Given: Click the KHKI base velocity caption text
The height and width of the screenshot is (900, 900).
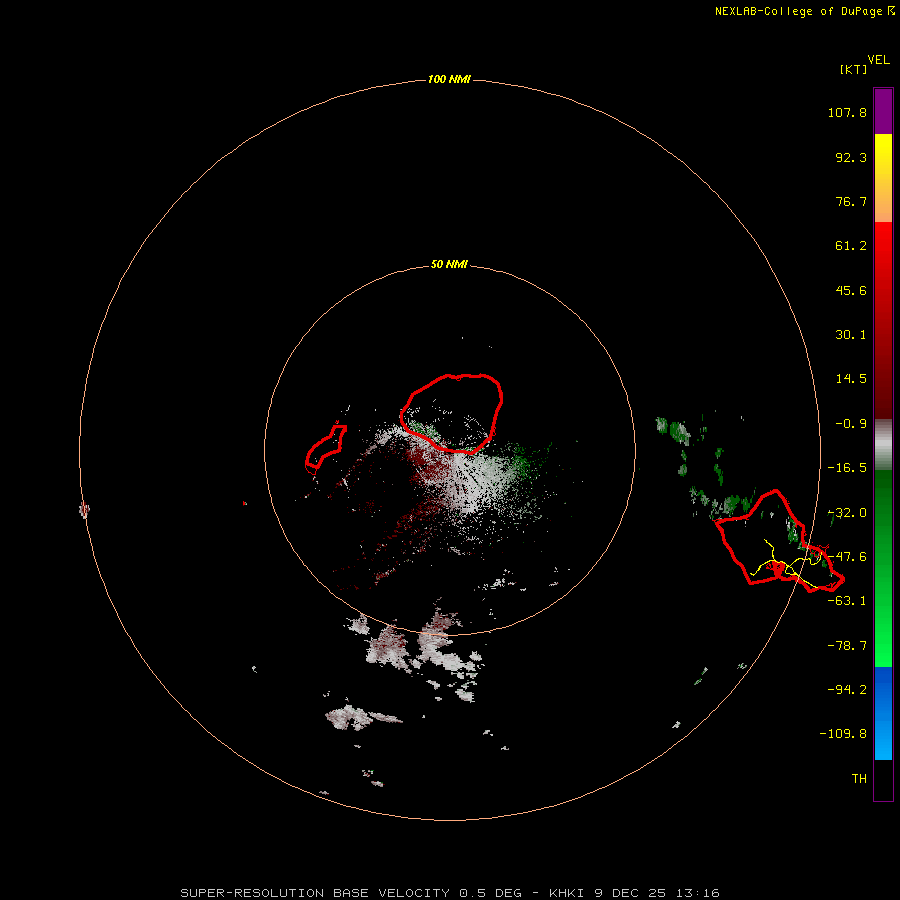Looking at the screenshot, I should coord(450,893).
